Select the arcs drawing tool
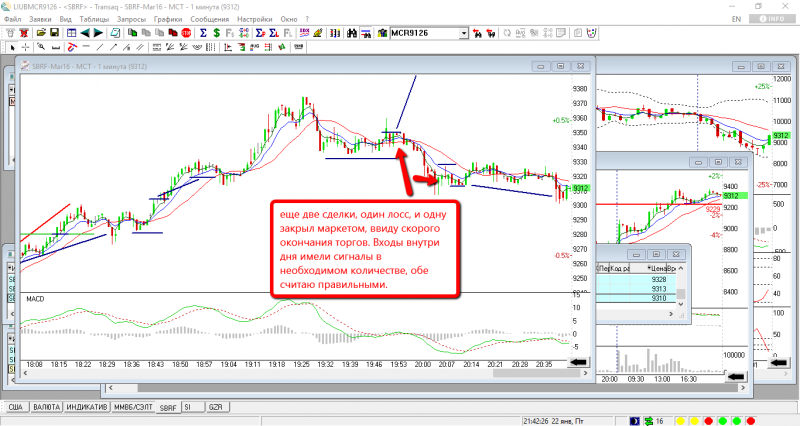This screenshot has width=800, height=426. click(196, 47)
